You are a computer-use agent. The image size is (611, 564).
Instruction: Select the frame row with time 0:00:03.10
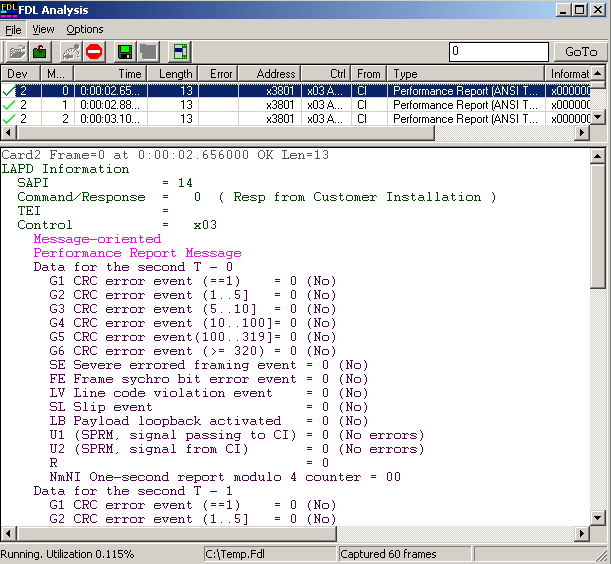(295, 118)
